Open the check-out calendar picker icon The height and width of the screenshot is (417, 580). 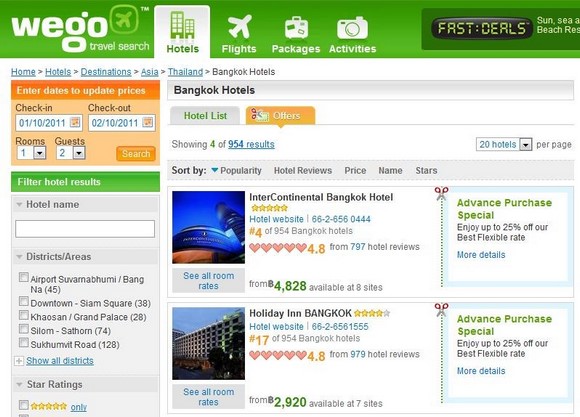(148, 122)
